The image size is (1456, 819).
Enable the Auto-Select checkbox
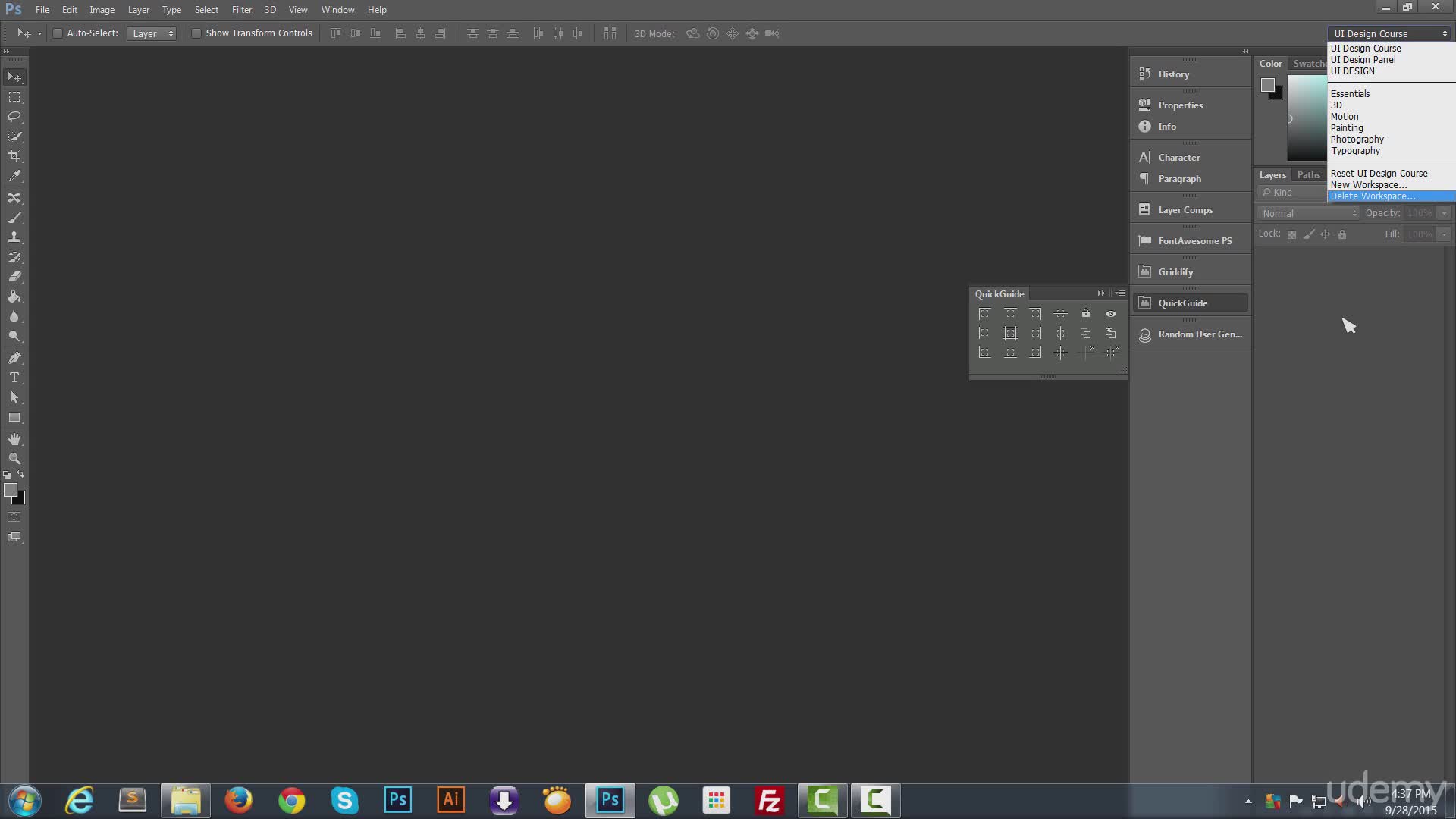pos(58,33)
